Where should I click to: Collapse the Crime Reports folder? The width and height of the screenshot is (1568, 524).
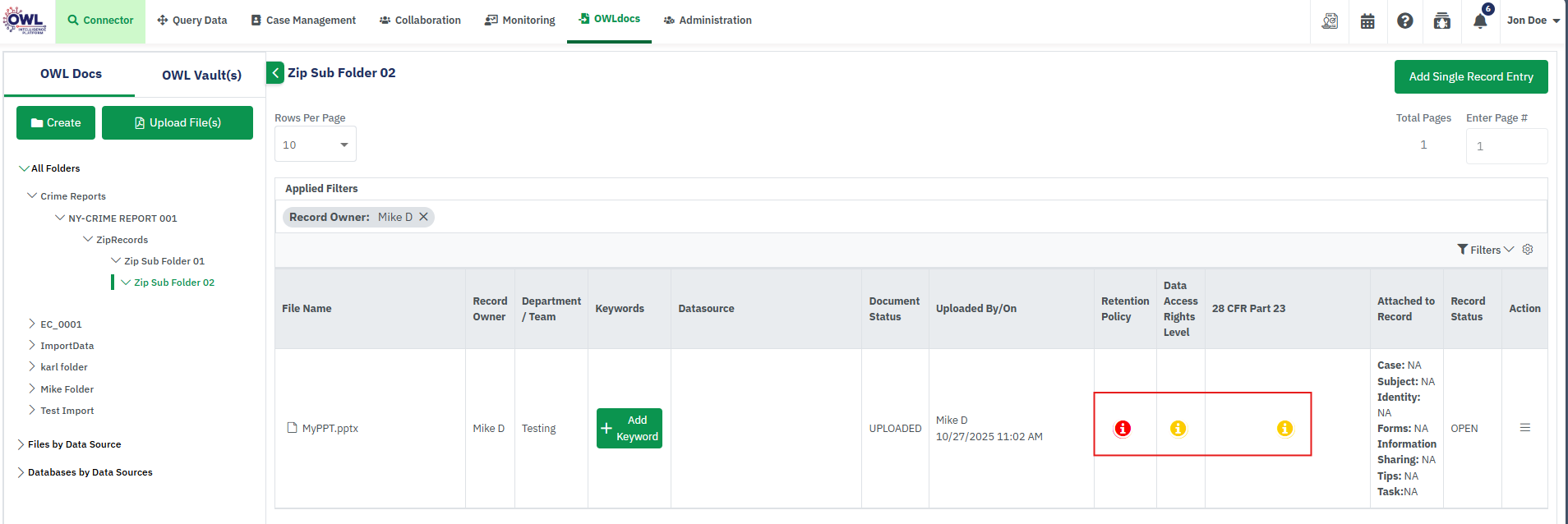32,195
